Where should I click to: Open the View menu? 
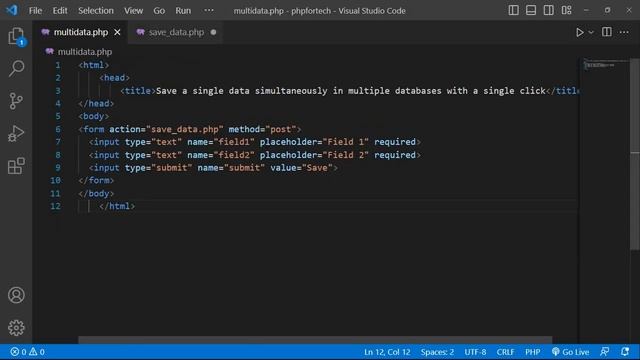(133, 11)
